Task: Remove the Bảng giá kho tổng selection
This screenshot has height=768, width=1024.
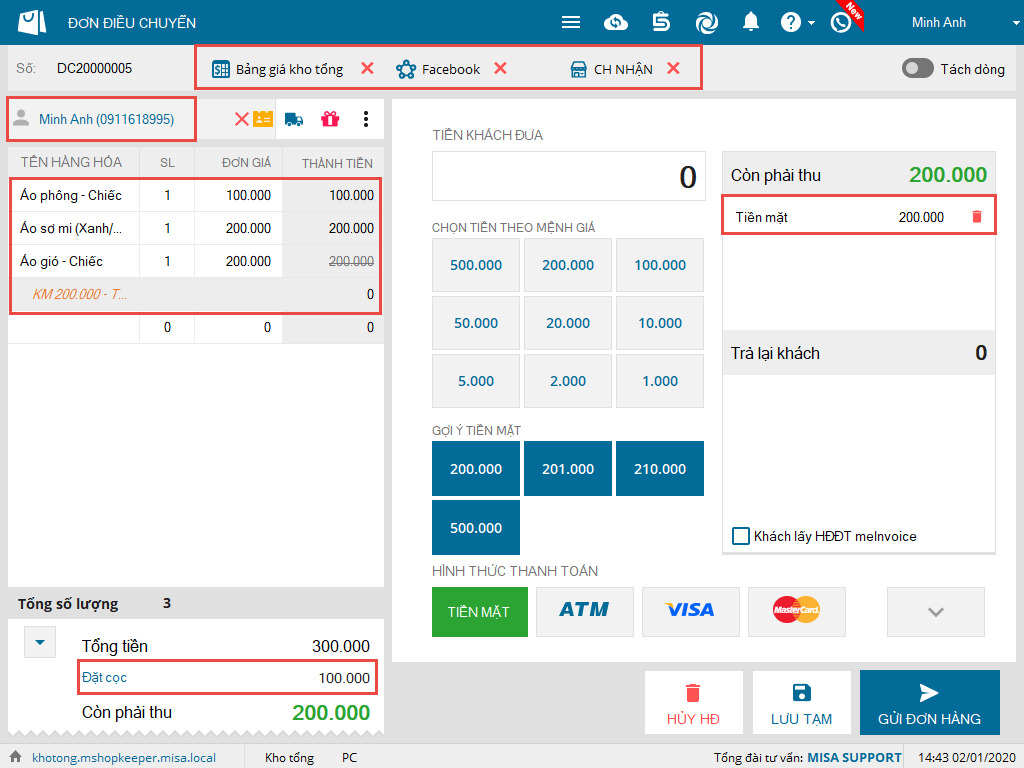Action: (368, 68)
